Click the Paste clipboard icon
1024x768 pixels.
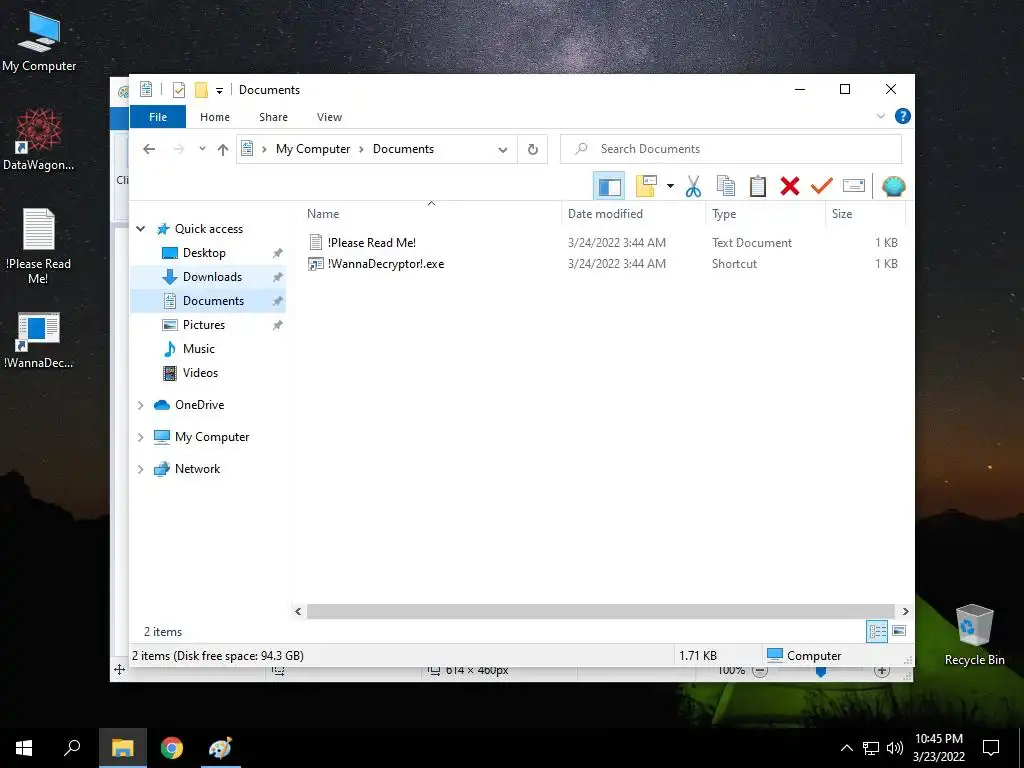click(x=758, y=187)
